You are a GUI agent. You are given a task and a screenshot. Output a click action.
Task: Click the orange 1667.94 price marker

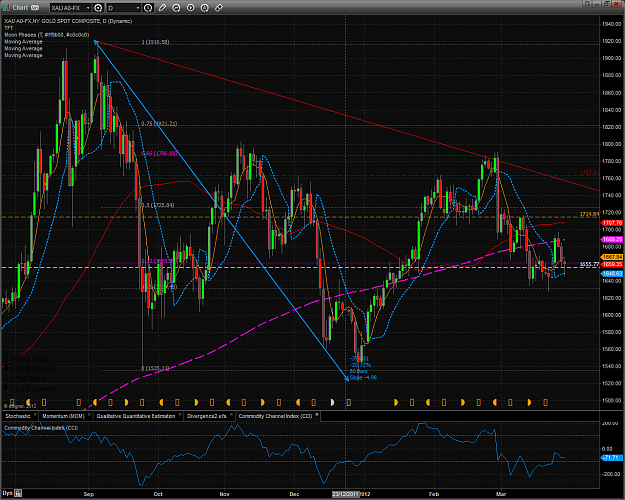[x=612, y=257]
